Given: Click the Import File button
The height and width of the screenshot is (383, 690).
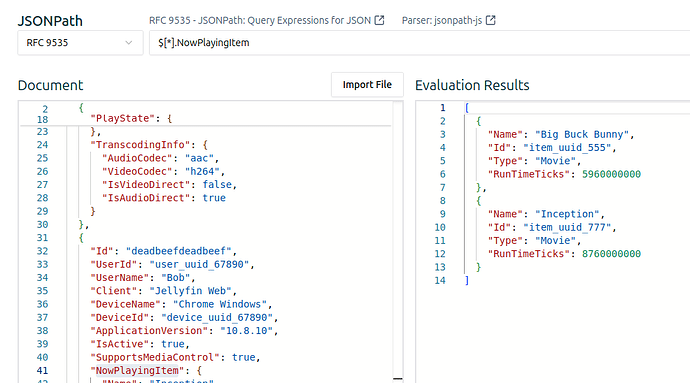Looking at the screenshot, I should point(367,85).
